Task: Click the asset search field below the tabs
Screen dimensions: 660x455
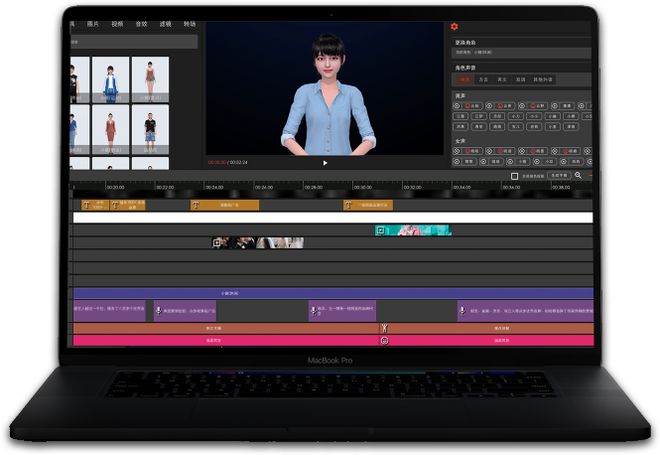Action: pyautogui.click(x=133, y=42)
